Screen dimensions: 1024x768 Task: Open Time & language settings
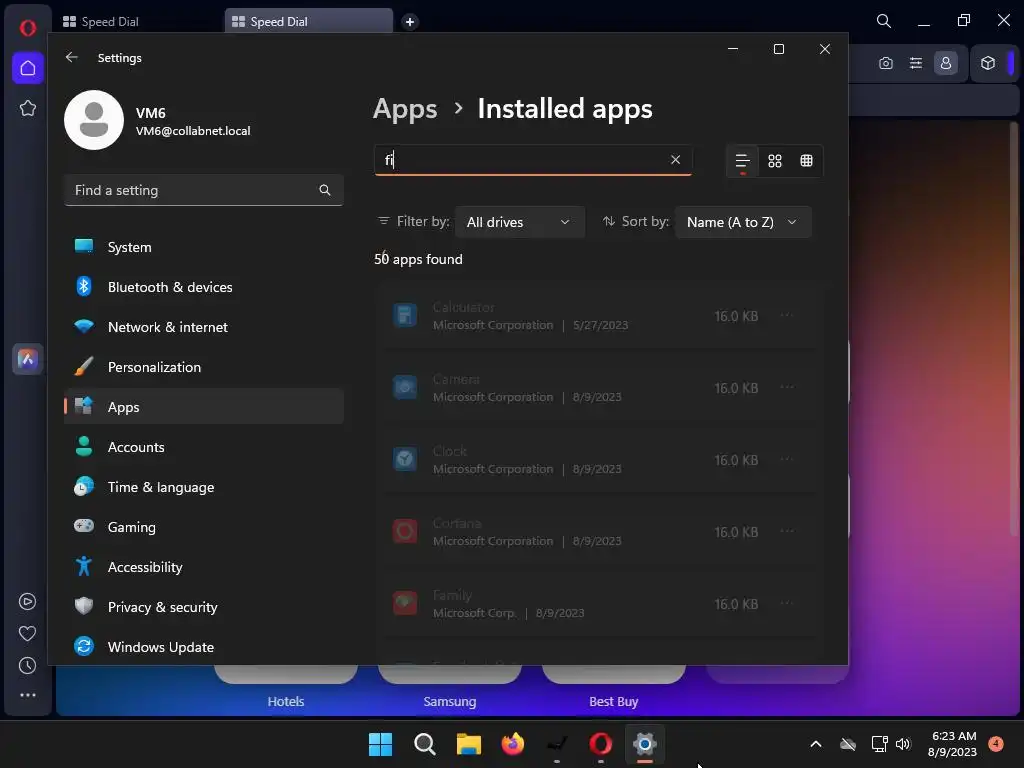[x=204, y=487]
